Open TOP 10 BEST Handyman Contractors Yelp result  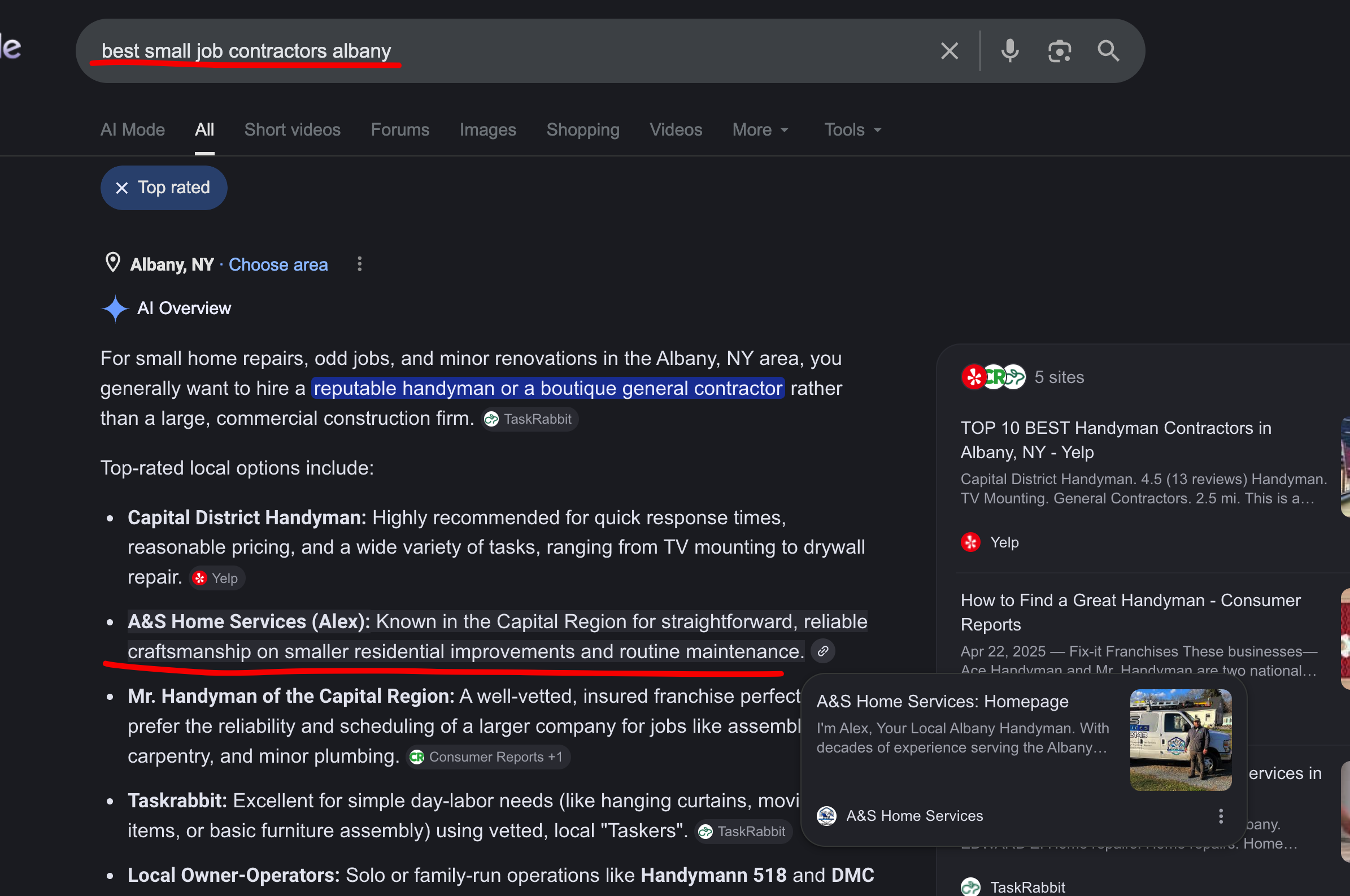coord(1116,440)
